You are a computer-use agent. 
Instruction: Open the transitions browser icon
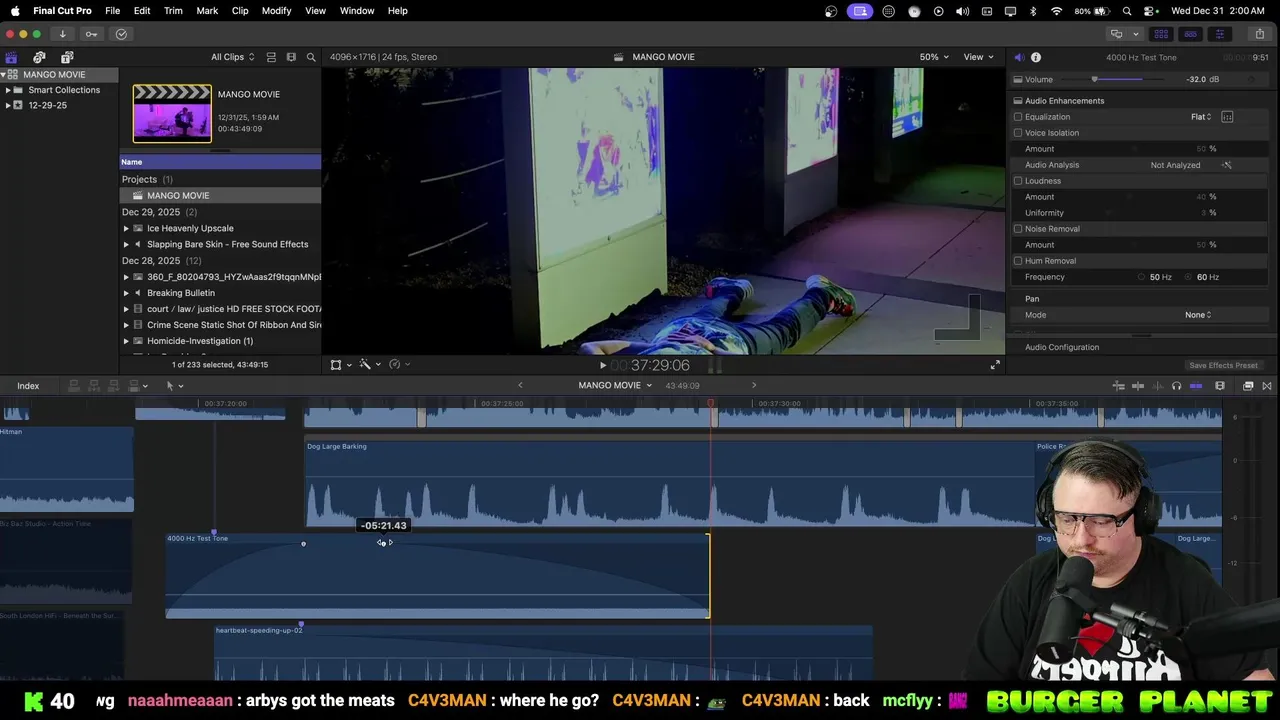pos(1267,386)
